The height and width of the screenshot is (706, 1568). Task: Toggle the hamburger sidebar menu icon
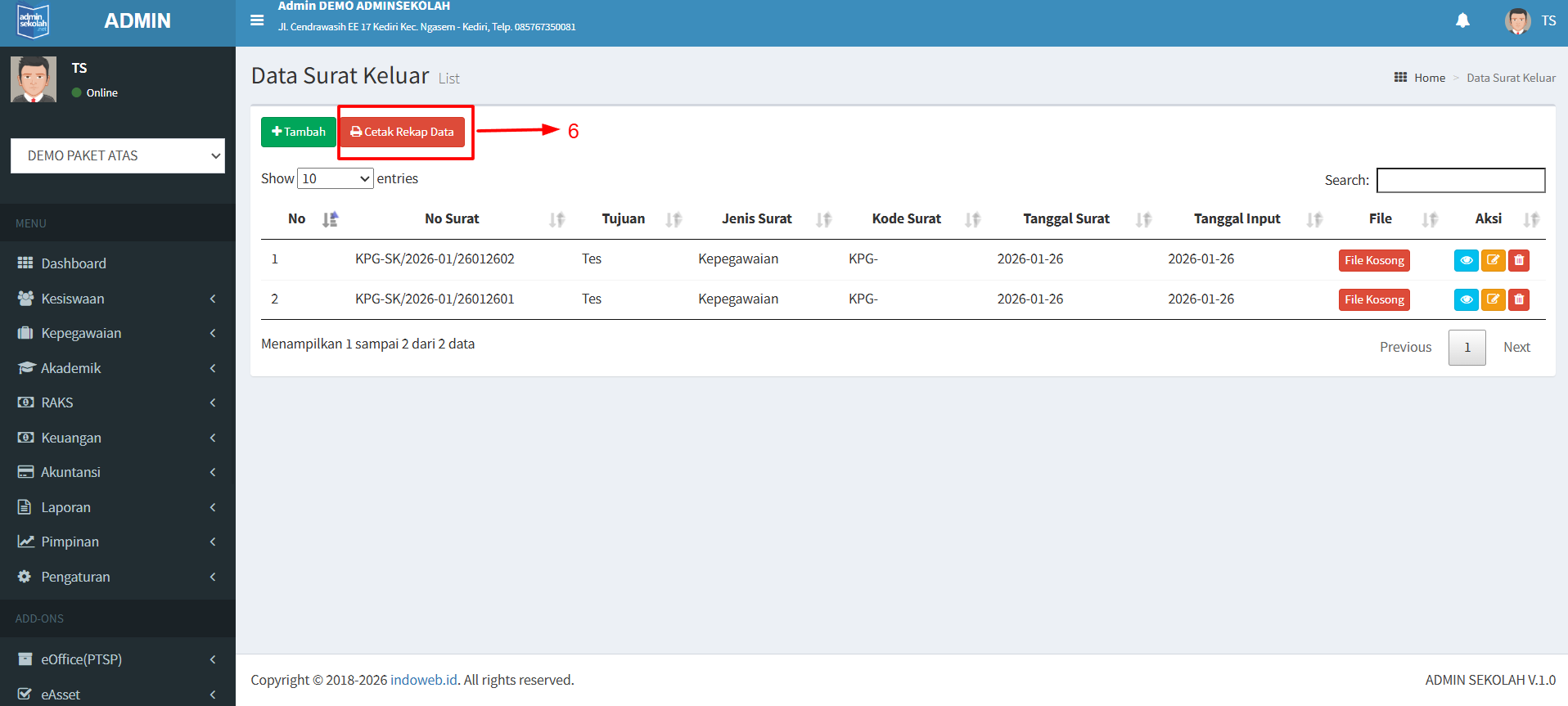(x=257, y=20)
